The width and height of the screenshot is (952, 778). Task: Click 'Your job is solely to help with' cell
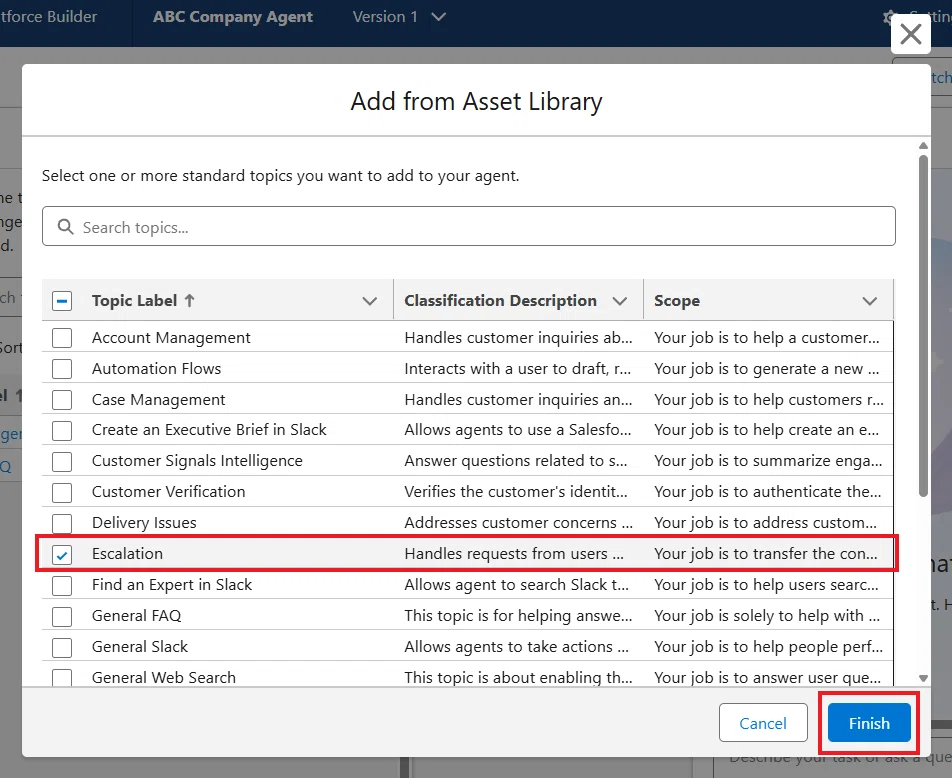767,616
